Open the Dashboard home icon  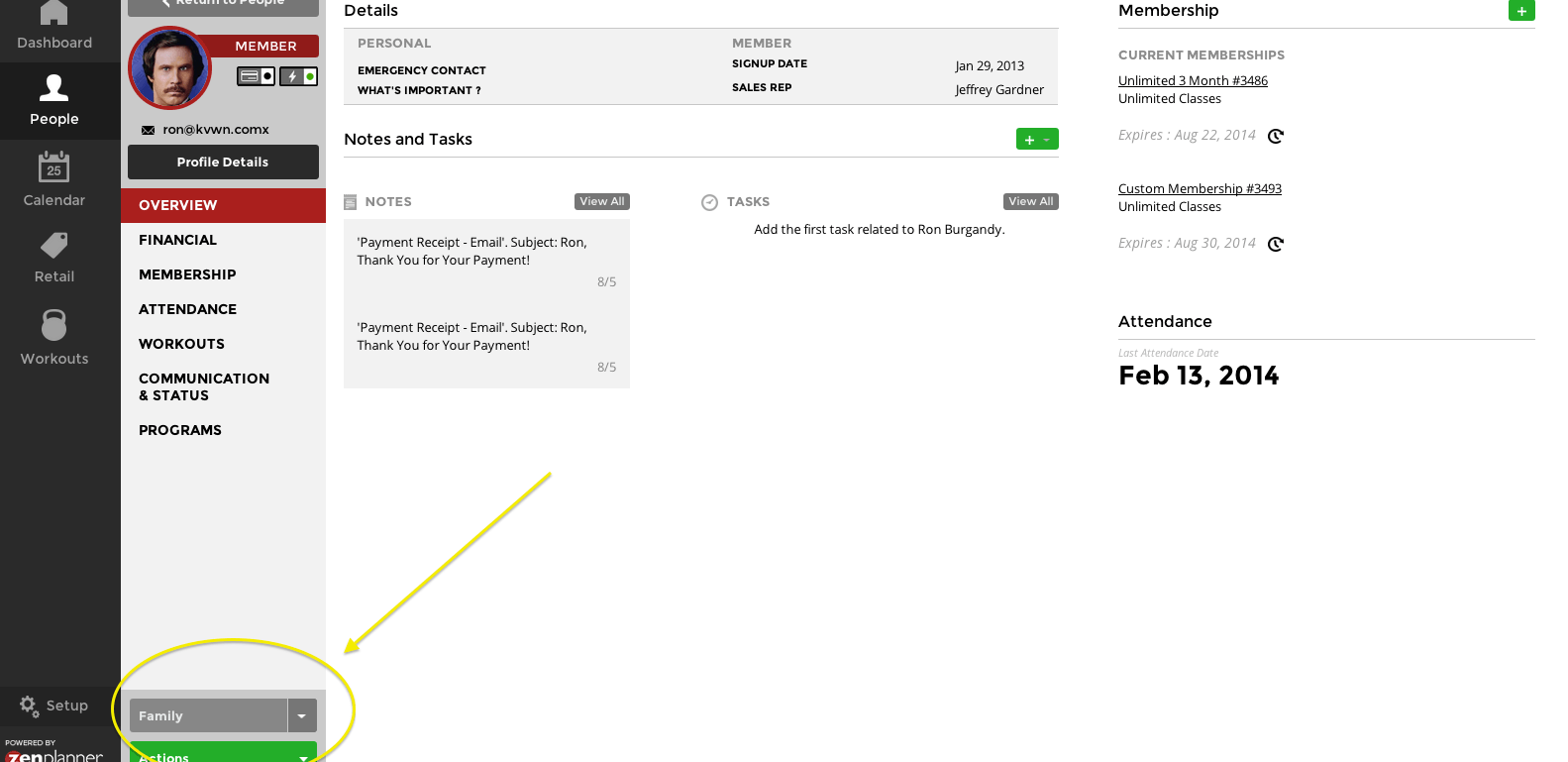(53, 14)
